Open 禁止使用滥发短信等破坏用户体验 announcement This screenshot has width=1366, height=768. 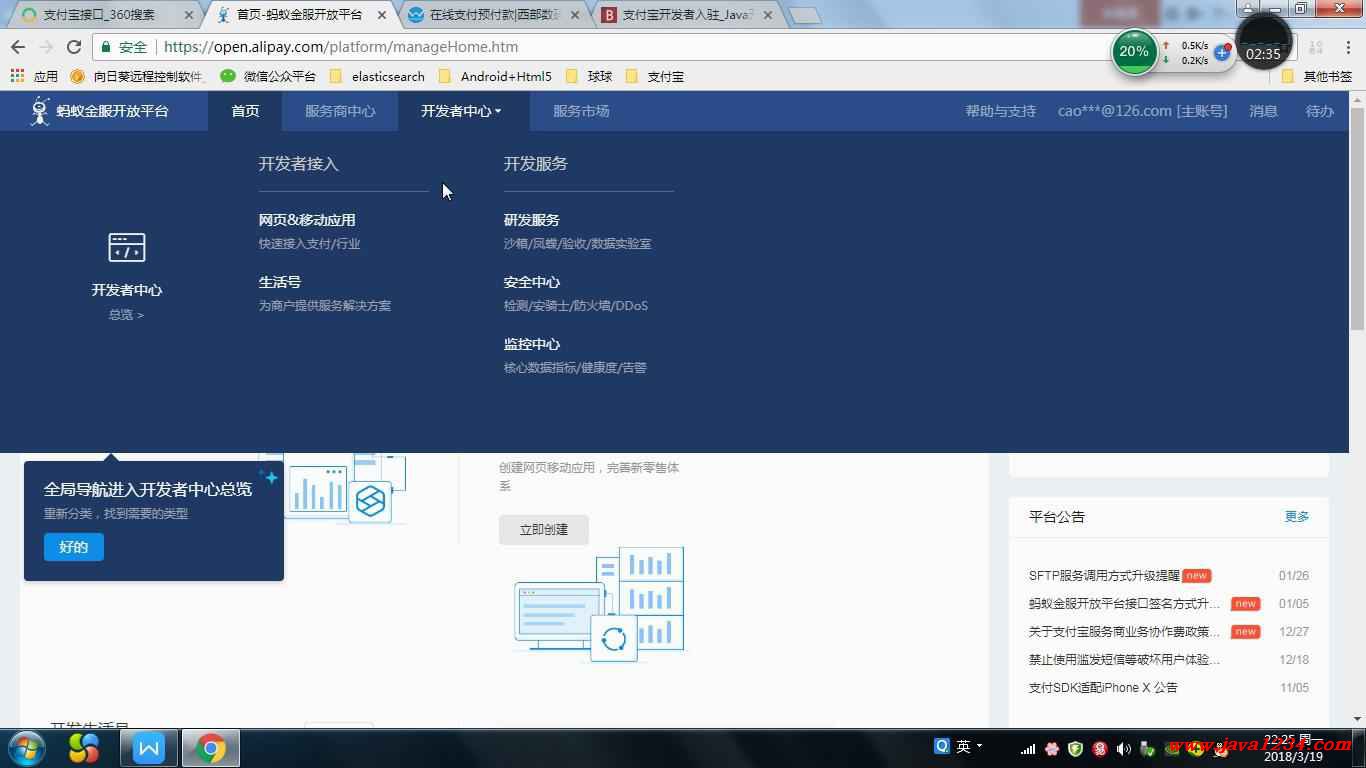[1125, 660]
